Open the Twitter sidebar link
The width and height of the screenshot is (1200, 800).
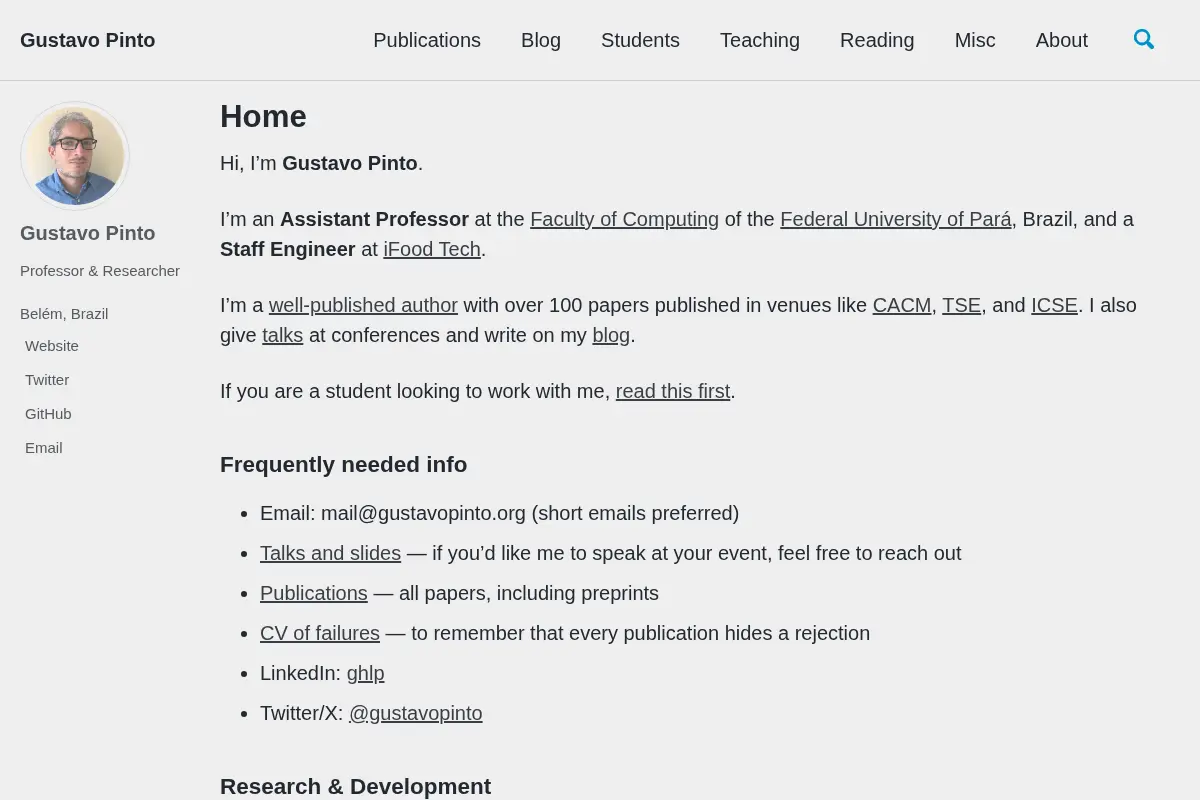47,380
